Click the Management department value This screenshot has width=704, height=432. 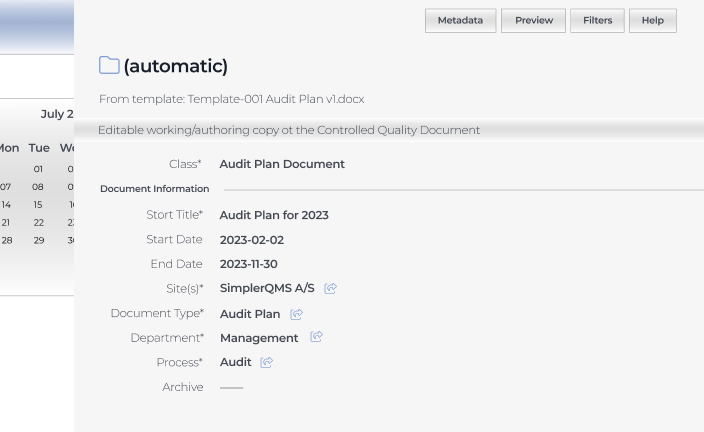[259, 338]
